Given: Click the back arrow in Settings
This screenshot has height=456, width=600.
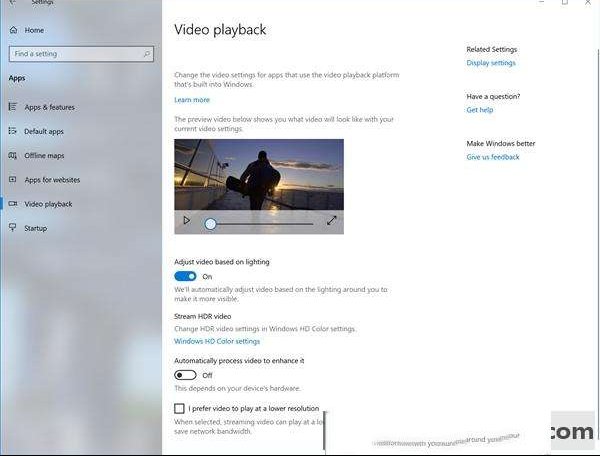Looking at the screenshot, I should 12,2.
